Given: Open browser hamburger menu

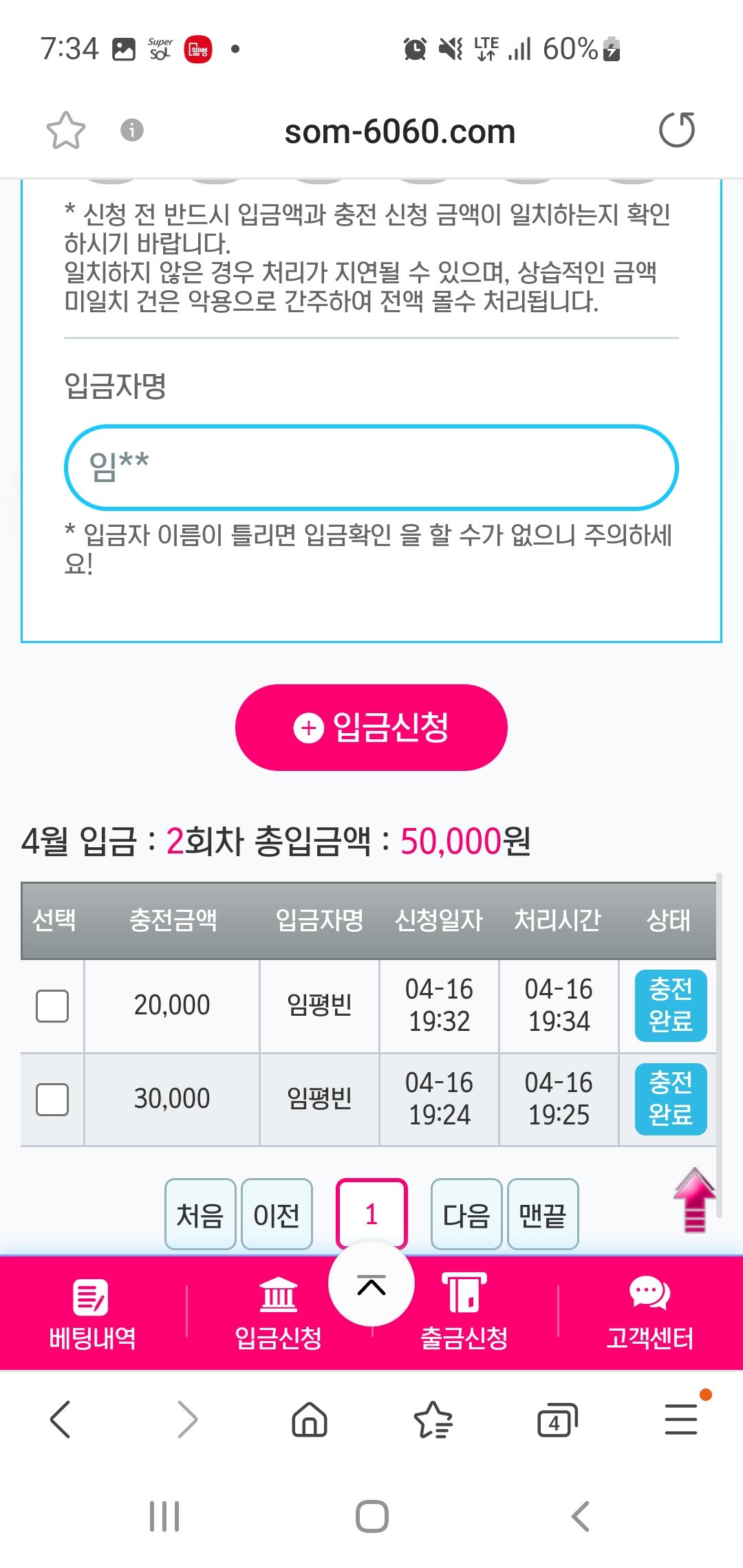Looking at the screenshot, I should coord(681,1419).
